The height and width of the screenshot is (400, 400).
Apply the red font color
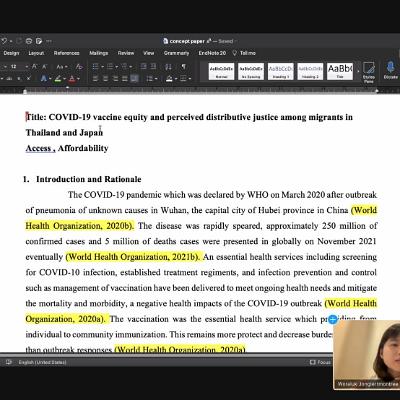click(72, 79)
